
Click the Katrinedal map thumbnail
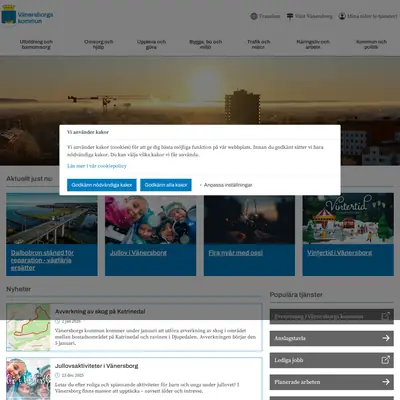[x=28, y=327]
